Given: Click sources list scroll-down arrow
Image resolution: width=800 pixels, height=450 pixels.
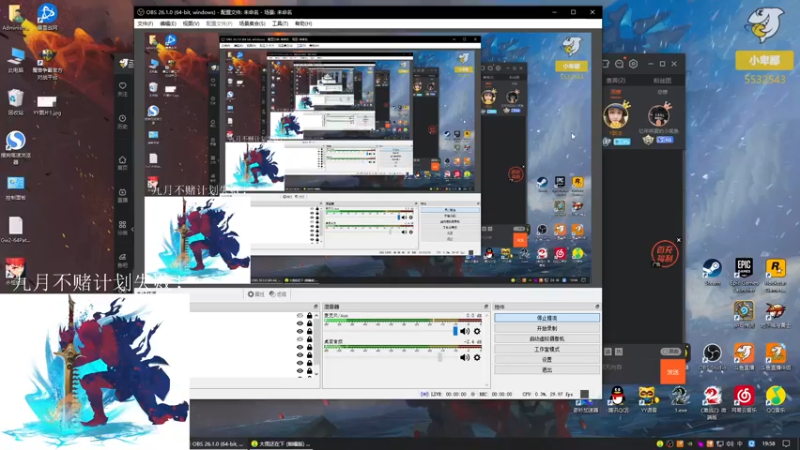Looking at the screenshot, I should (x=316, y=374).
